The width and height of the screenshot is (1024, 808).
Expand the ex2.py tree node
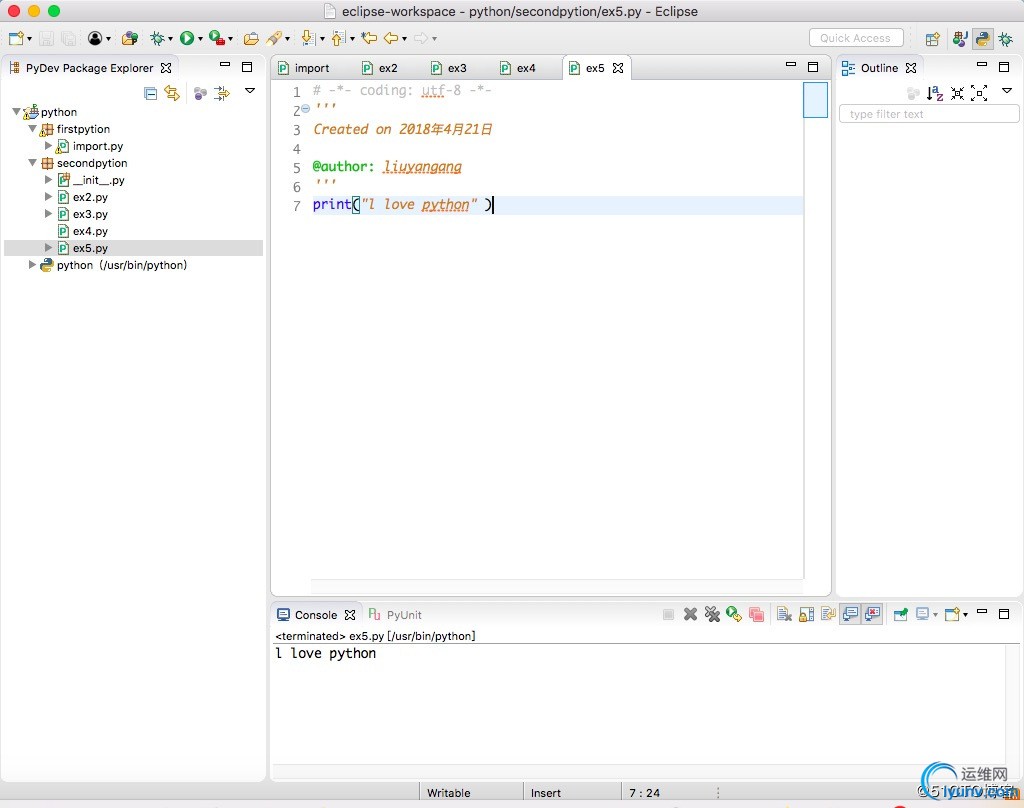point(48,197)
